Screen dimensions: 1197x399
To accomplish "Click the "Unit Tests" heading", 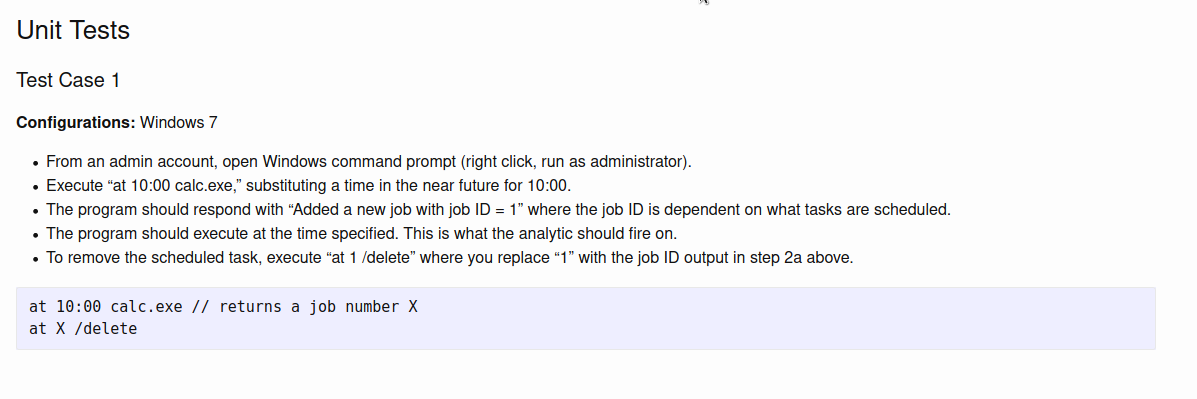I will 73,31.
